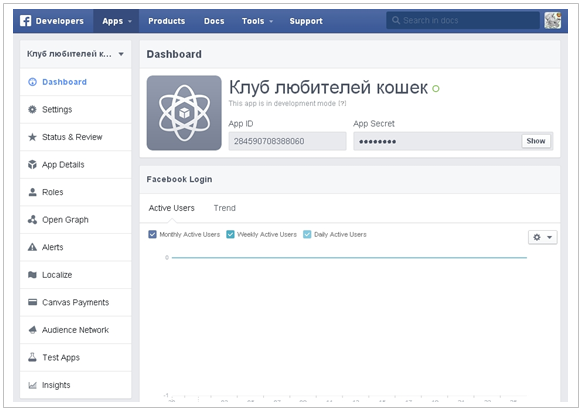Switch to the Active Users tab

[x=171, y=208]
